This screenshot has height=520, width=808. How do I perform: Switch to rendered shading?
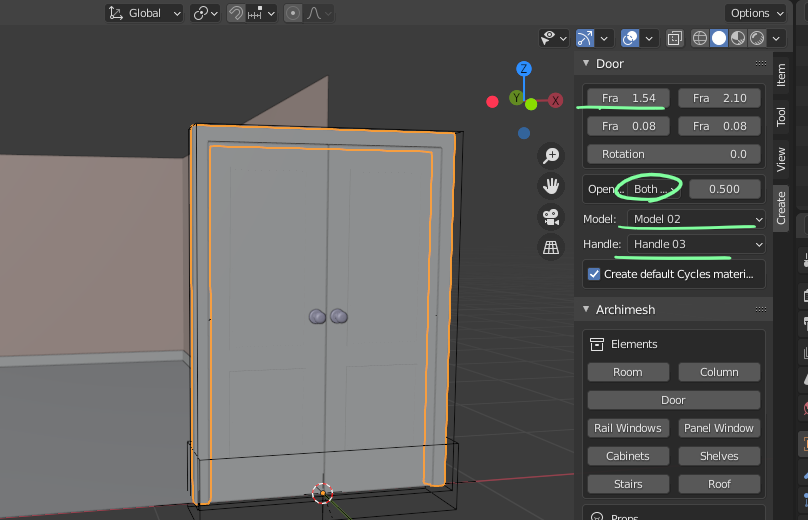757,38
